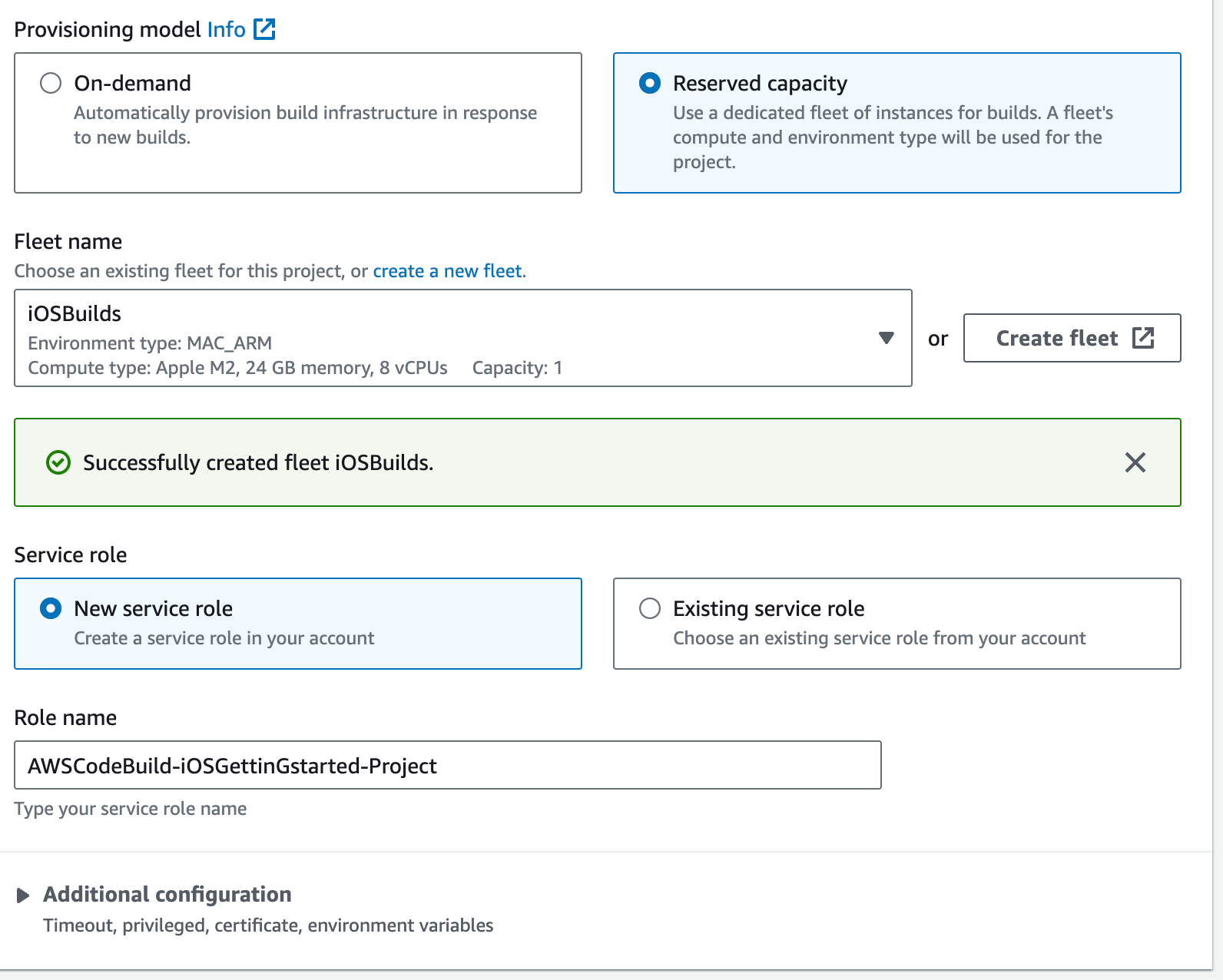Open the Provisioning model Info link
The width and height of the screenshot is (1223, 980).
226,29
